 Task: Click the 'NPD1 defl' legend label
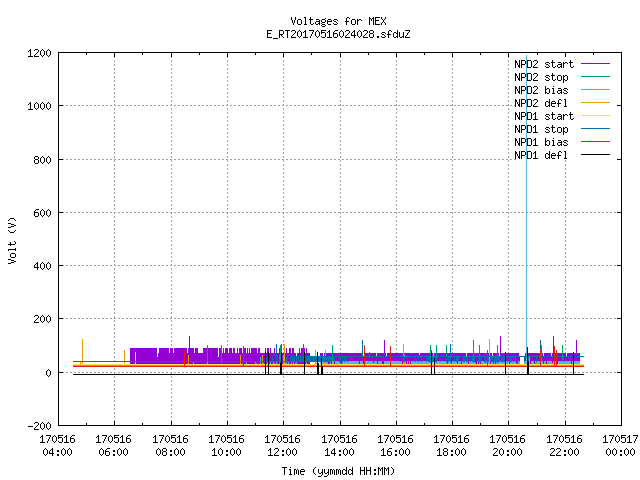[x=541, y=156]
